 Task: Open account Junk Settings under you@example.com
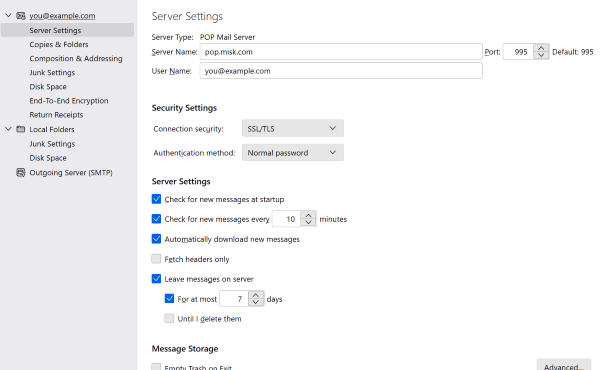(x=52, y=73)
